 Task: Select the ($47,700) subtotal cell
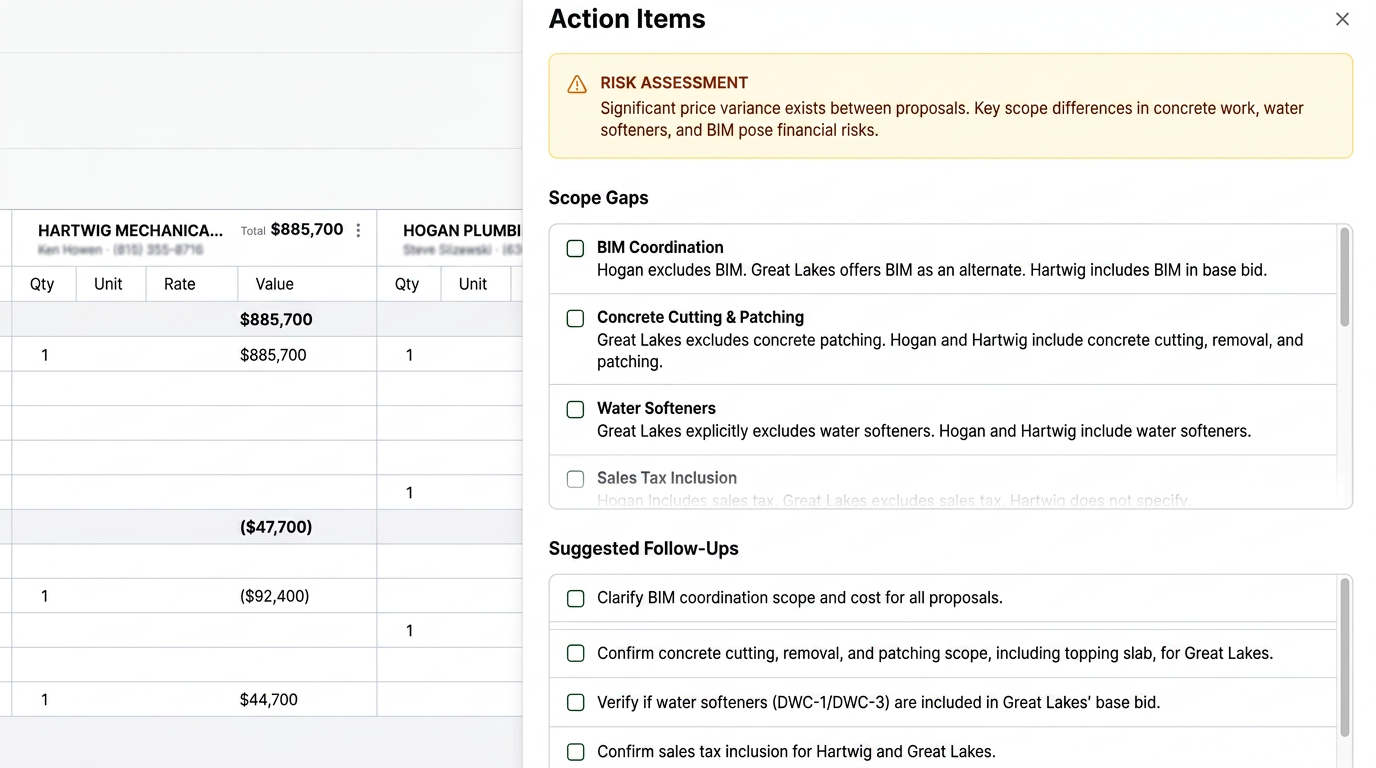pos(276,526)
